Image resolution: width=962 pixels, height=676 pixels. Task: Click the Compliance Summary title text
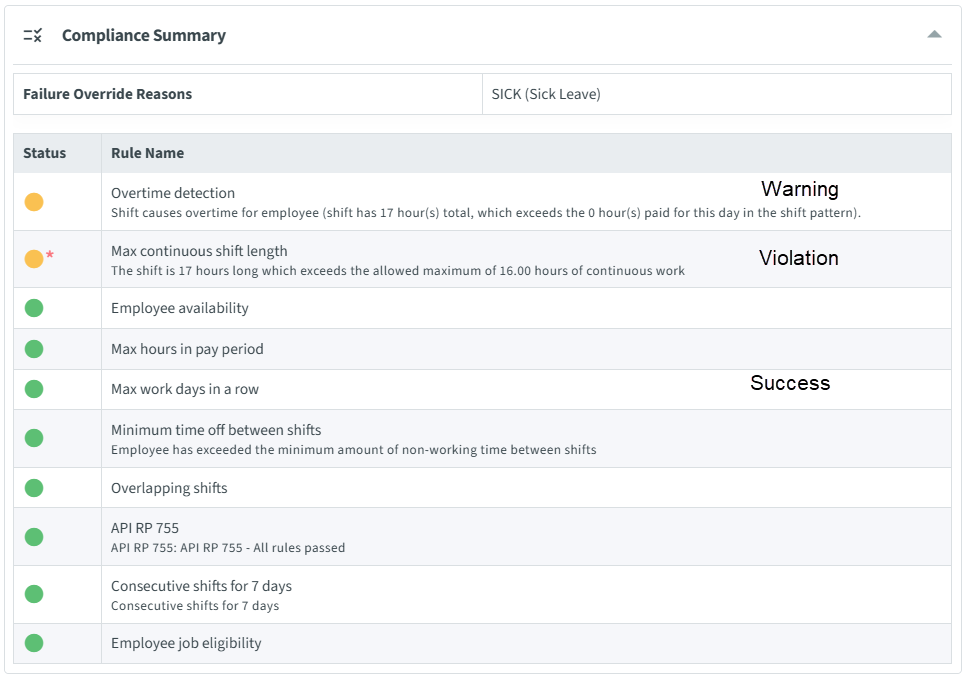coord(144,35)
